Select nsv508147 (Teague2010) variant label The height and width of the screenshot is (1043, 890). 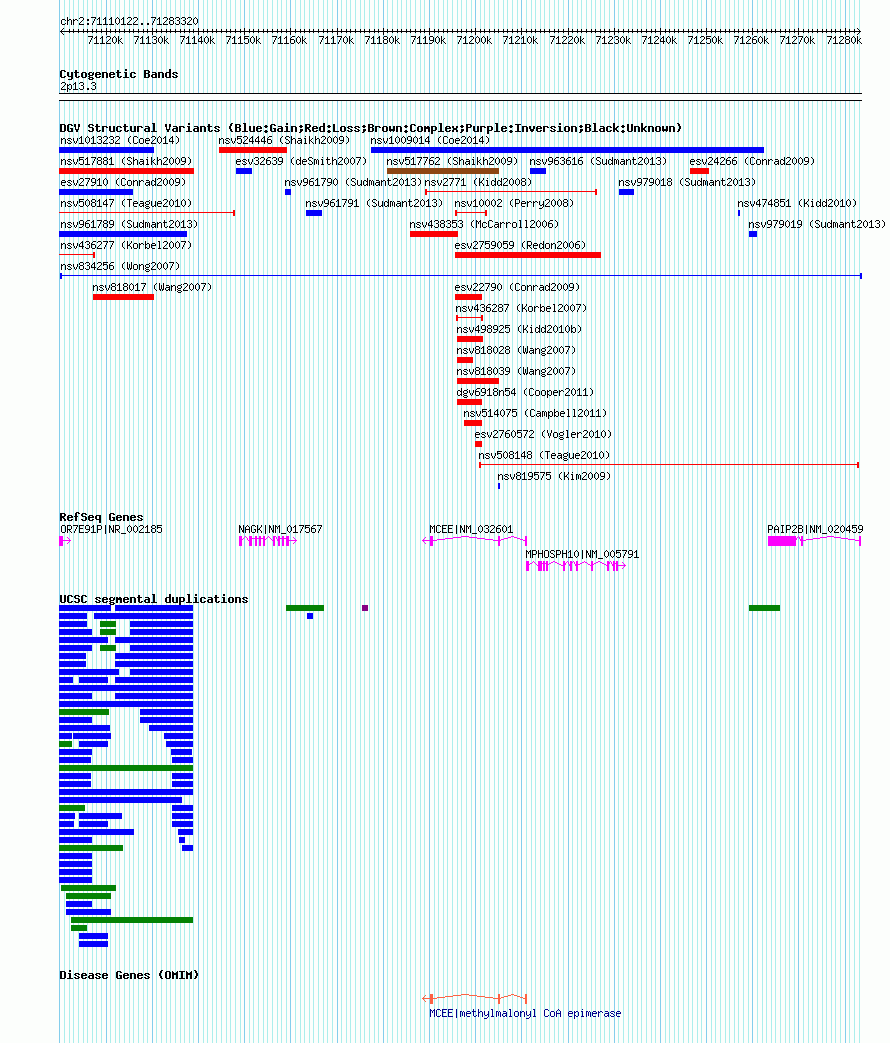(126, 204)
